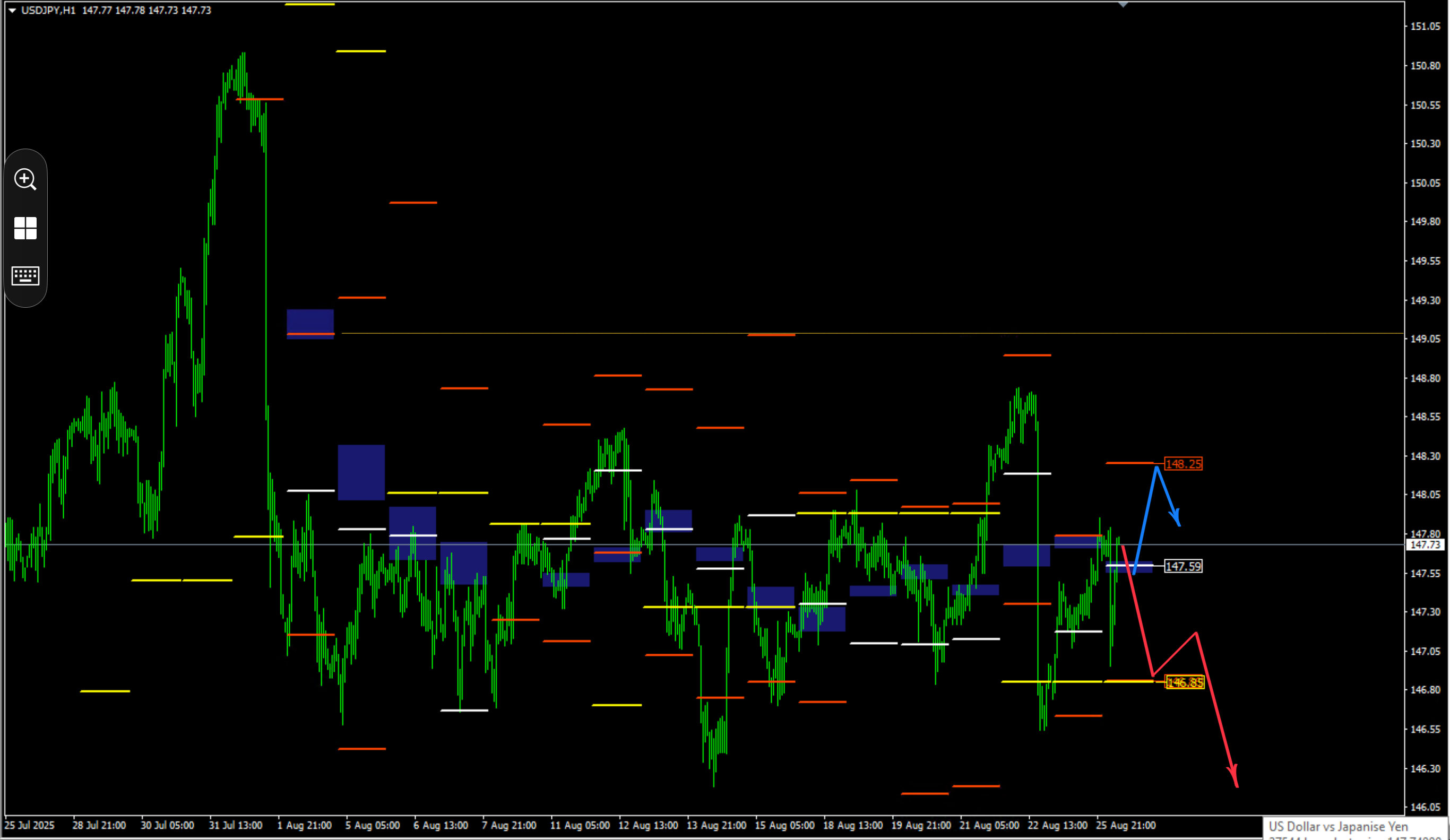This screenshot has width=1450, height=840.
Task: Click the USDJPY,H1 symbol label
Action: tap(48, 11)
